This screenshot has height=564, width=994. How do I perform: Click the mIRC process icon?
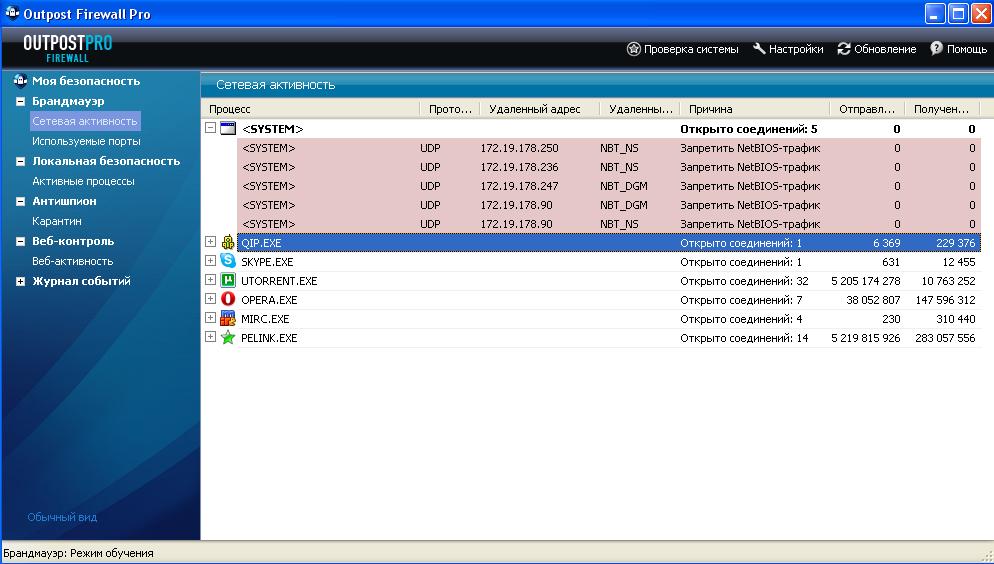click(x=228, y=318)
